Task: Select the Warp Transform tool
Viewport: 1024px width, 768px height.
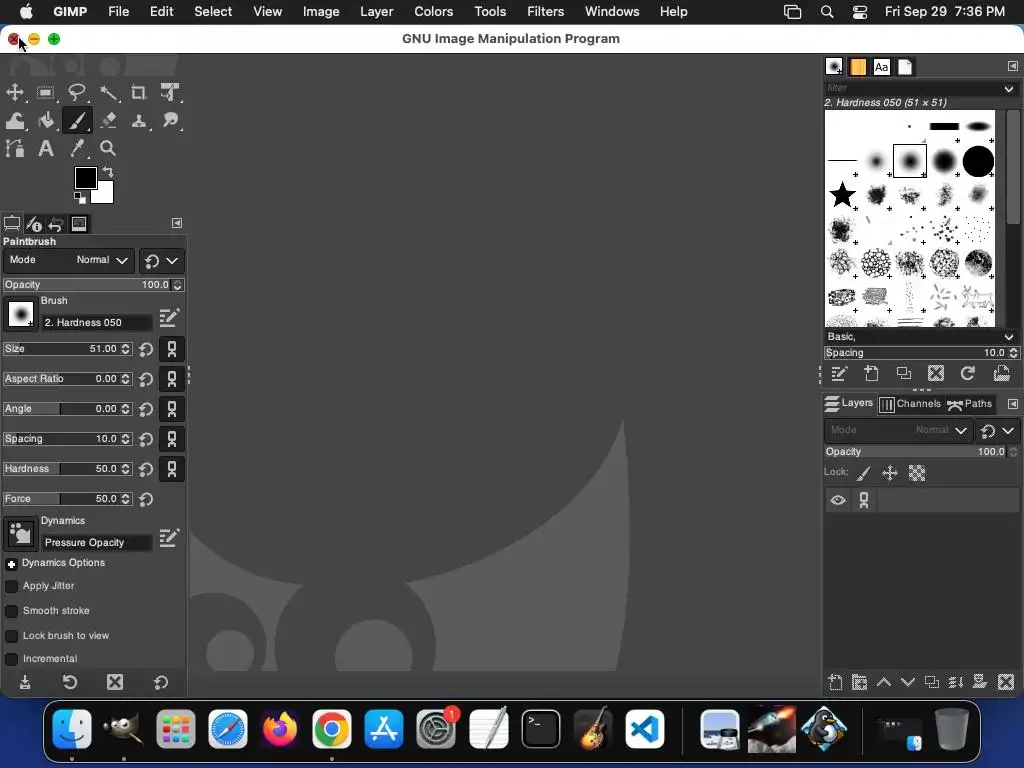Action: point(15,120)
